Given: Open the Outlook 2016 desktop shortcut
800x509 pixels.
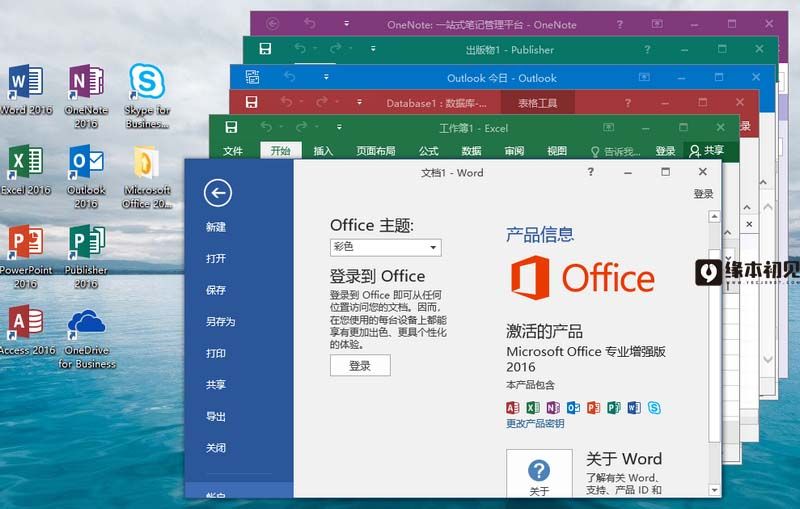Looking at the screenshot, I should pyautogui.click(x=86, y=176).
